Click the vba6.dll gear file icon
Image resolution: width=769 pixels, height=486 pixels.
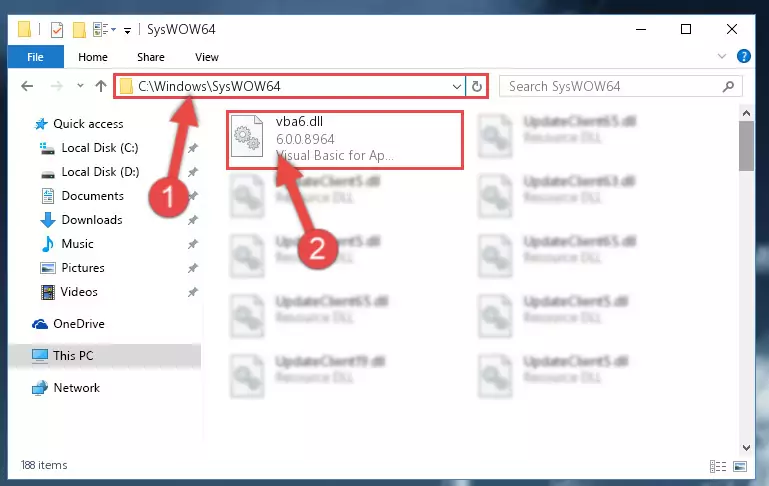coord(247,136)
